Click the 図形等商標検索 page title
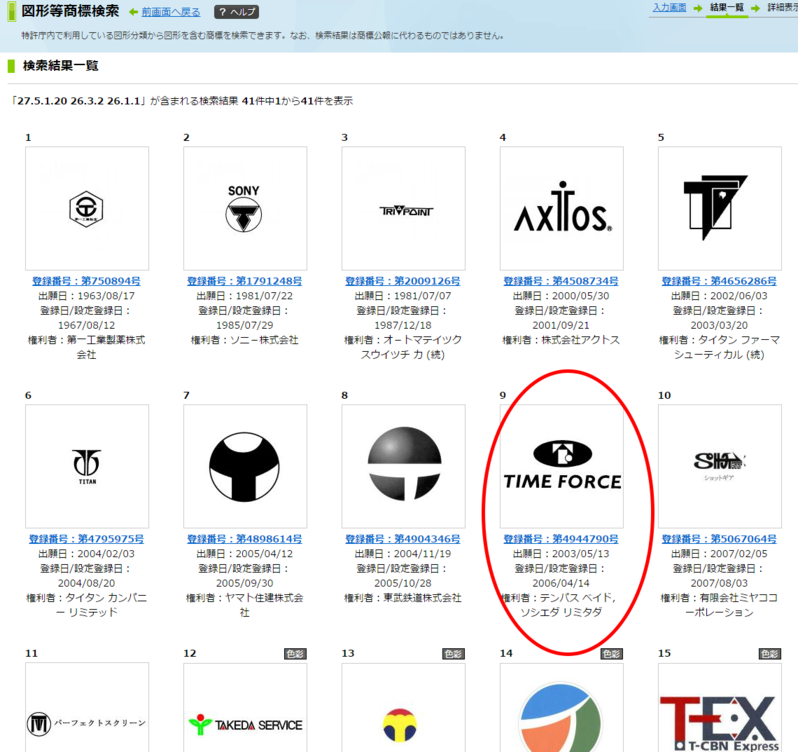Screen dimensions: 798x752 tap(70, 11)
